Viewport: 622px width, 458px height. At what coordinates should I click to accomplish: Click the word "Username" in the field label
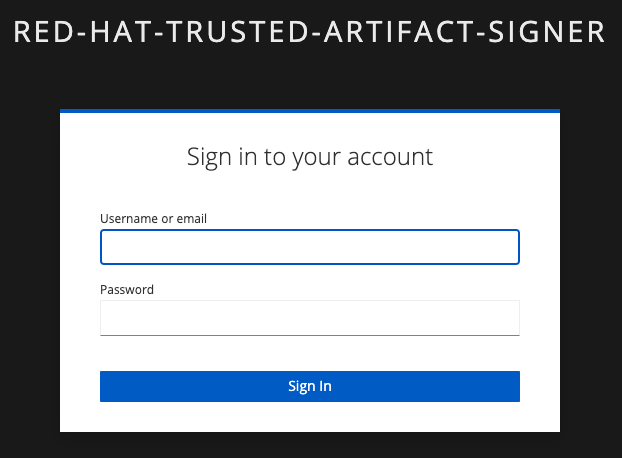coord(129,218)
